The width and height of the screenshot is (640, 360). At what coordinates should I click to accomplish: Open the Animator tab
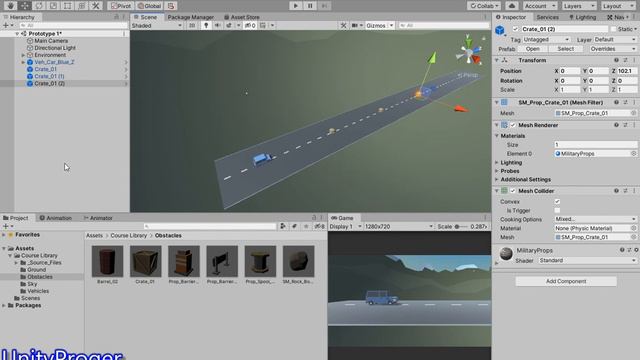[x=98, y=218]
